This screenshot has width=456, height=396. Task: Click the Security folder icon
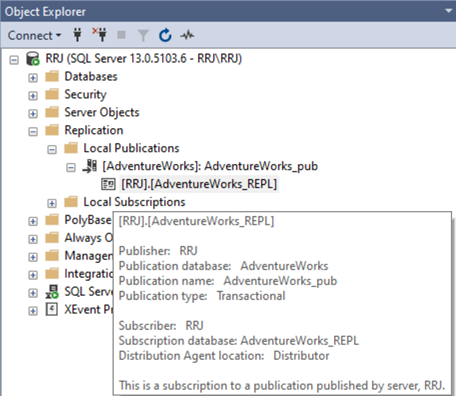[x=52, y=94]
